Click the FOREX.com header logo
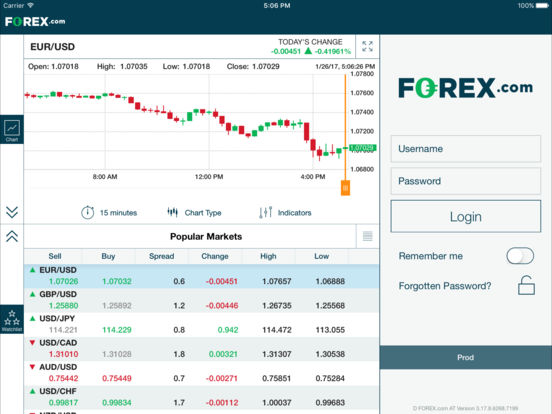The image size is (552, 414). click(x=35, y=21)
